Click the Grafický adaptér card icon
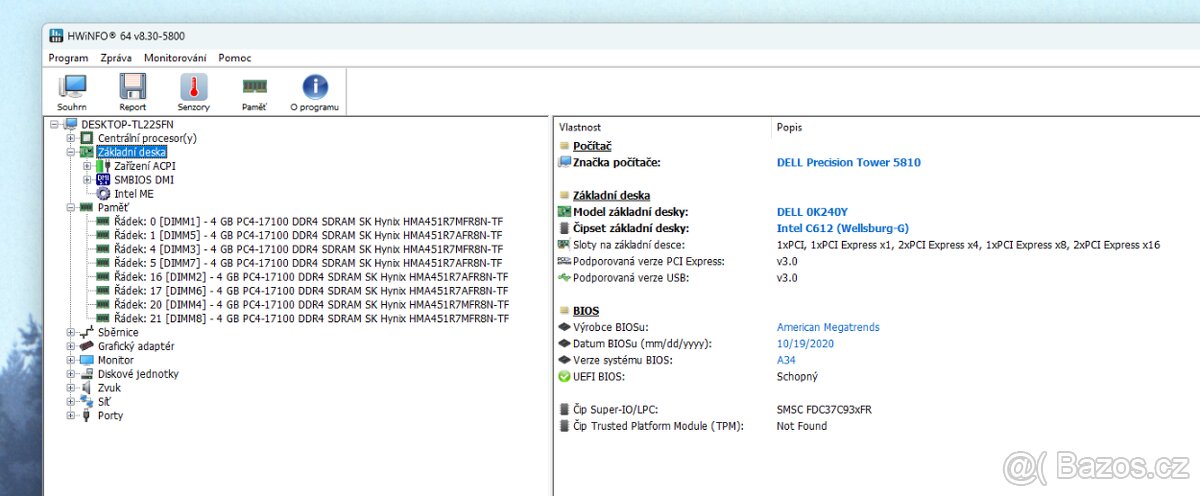The height and width of the screenshot is (496, 1200). click(x=87, y=346)
